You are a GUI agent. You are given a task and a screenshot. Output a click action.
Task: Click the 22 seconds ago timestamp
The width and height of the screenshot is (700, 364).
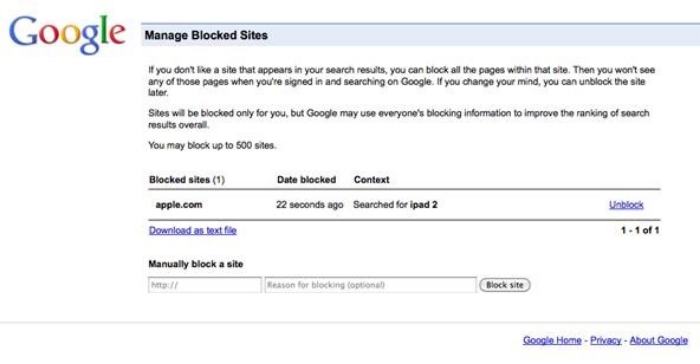point(309,205)
